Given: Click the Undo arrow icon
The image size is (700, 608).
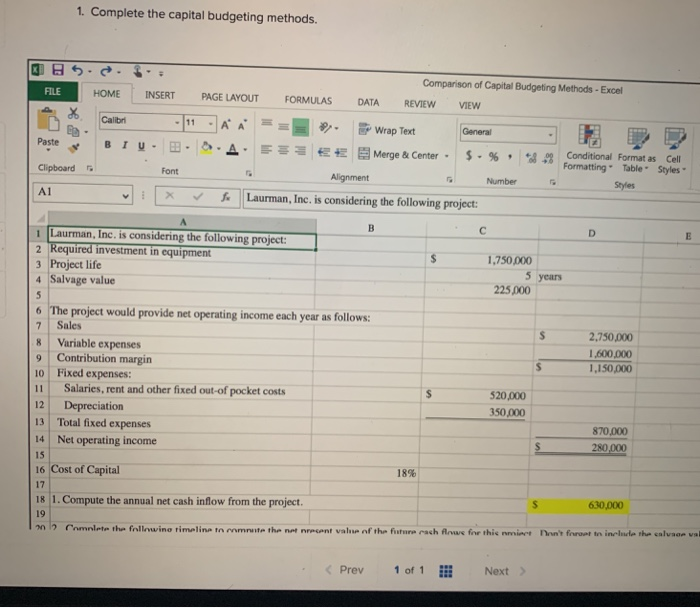Looking at the screenshot, I should [78, 70].
